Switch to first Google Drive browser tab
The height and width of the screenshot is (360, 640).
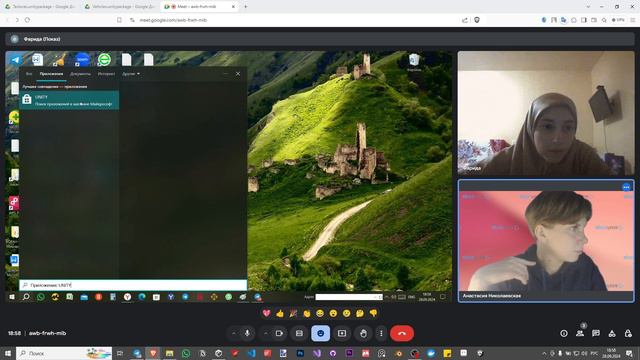[x=40, y=7]
